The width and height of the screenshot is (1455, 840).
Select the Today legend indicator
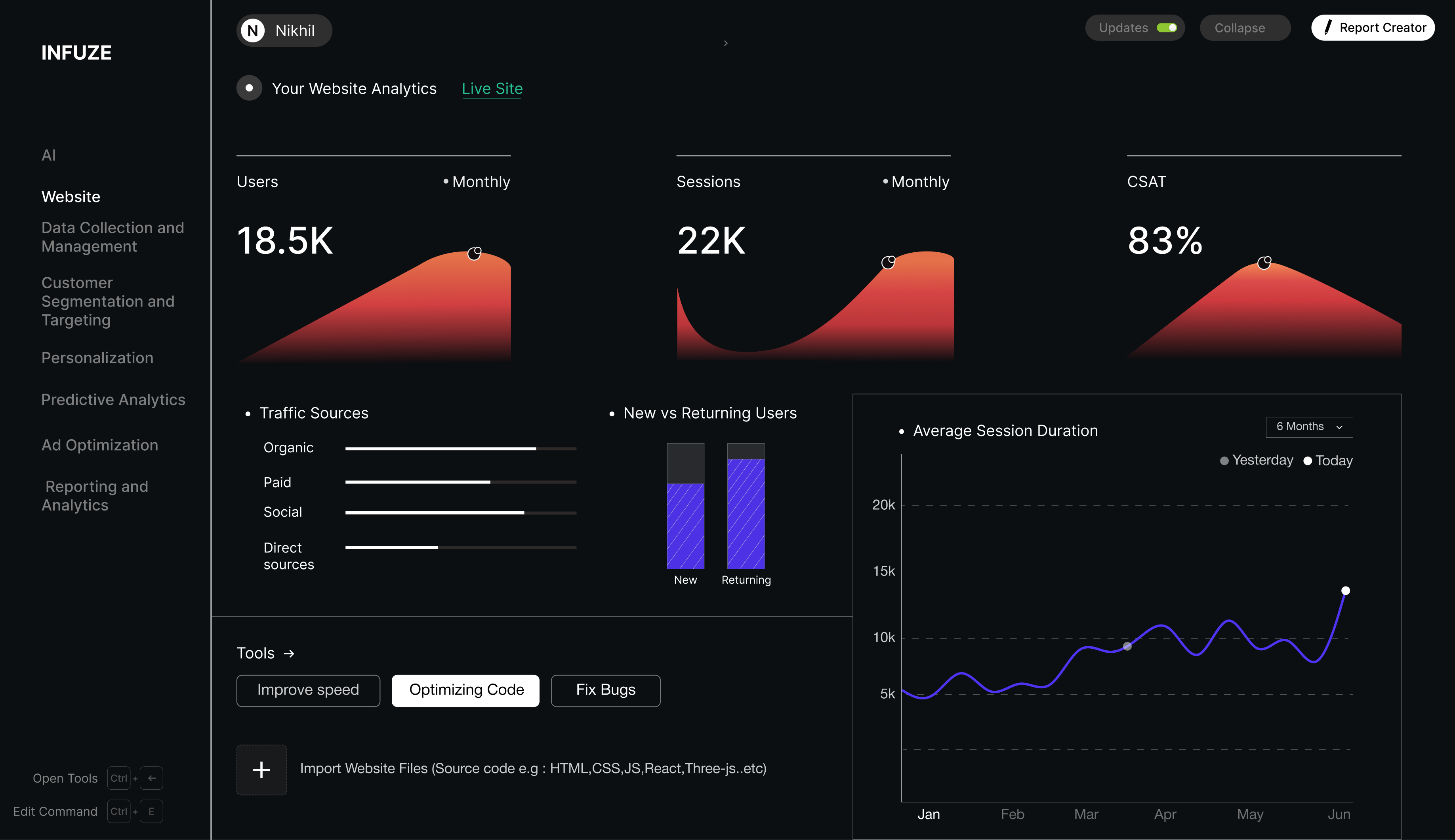[1308, 460]
